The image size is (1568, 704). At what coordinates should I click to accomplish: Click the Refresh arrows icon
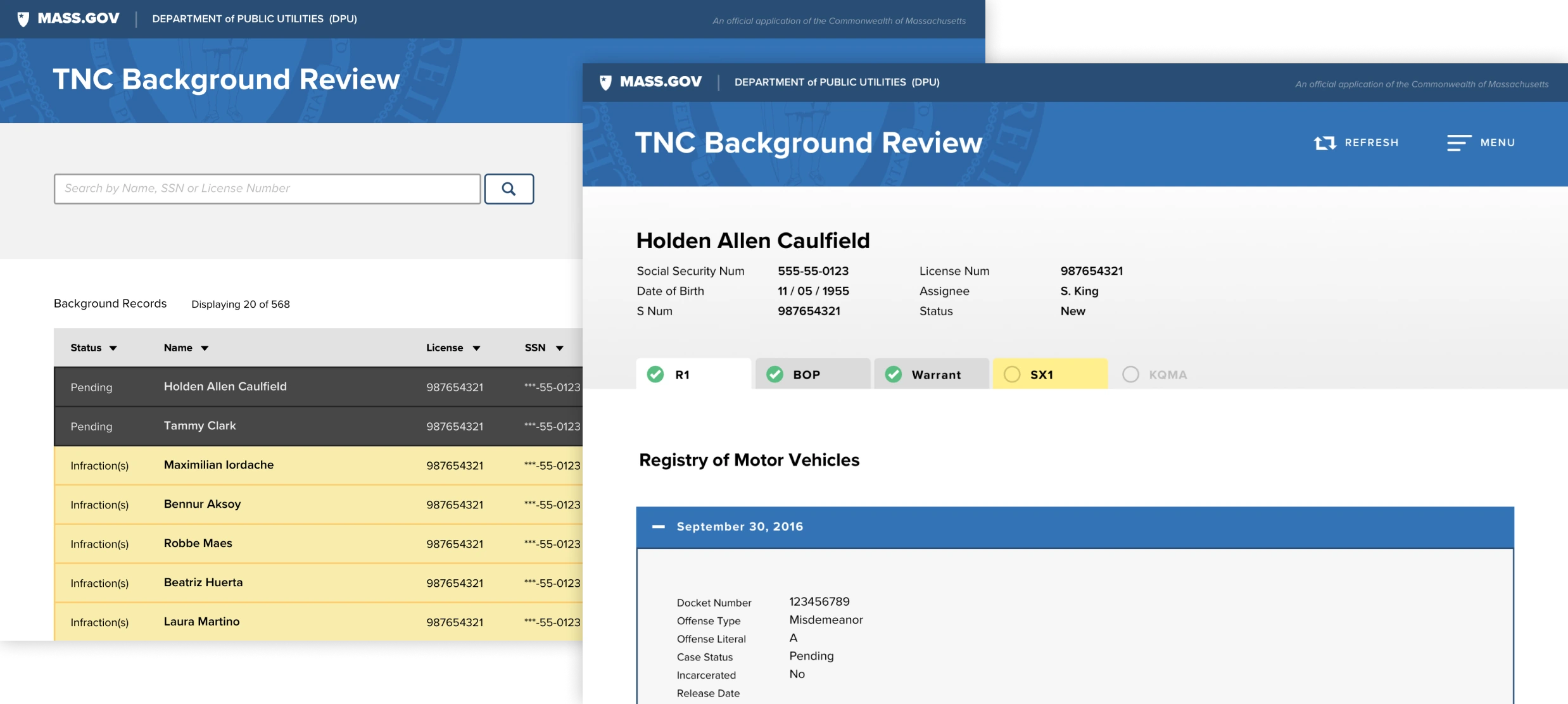[x=1324, y=143]
